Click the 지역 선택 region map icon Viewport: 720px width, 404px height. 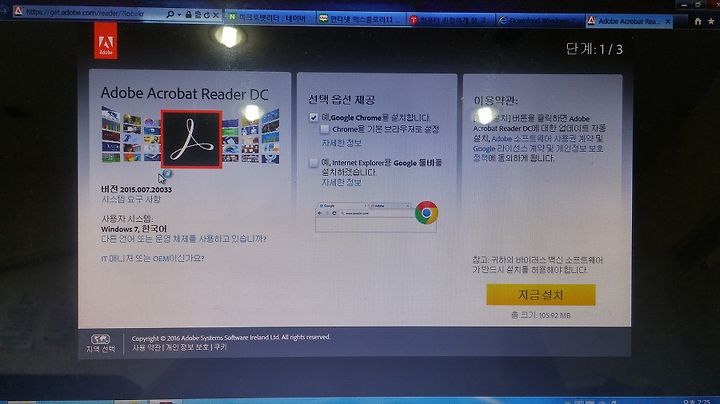click(101, 339)
